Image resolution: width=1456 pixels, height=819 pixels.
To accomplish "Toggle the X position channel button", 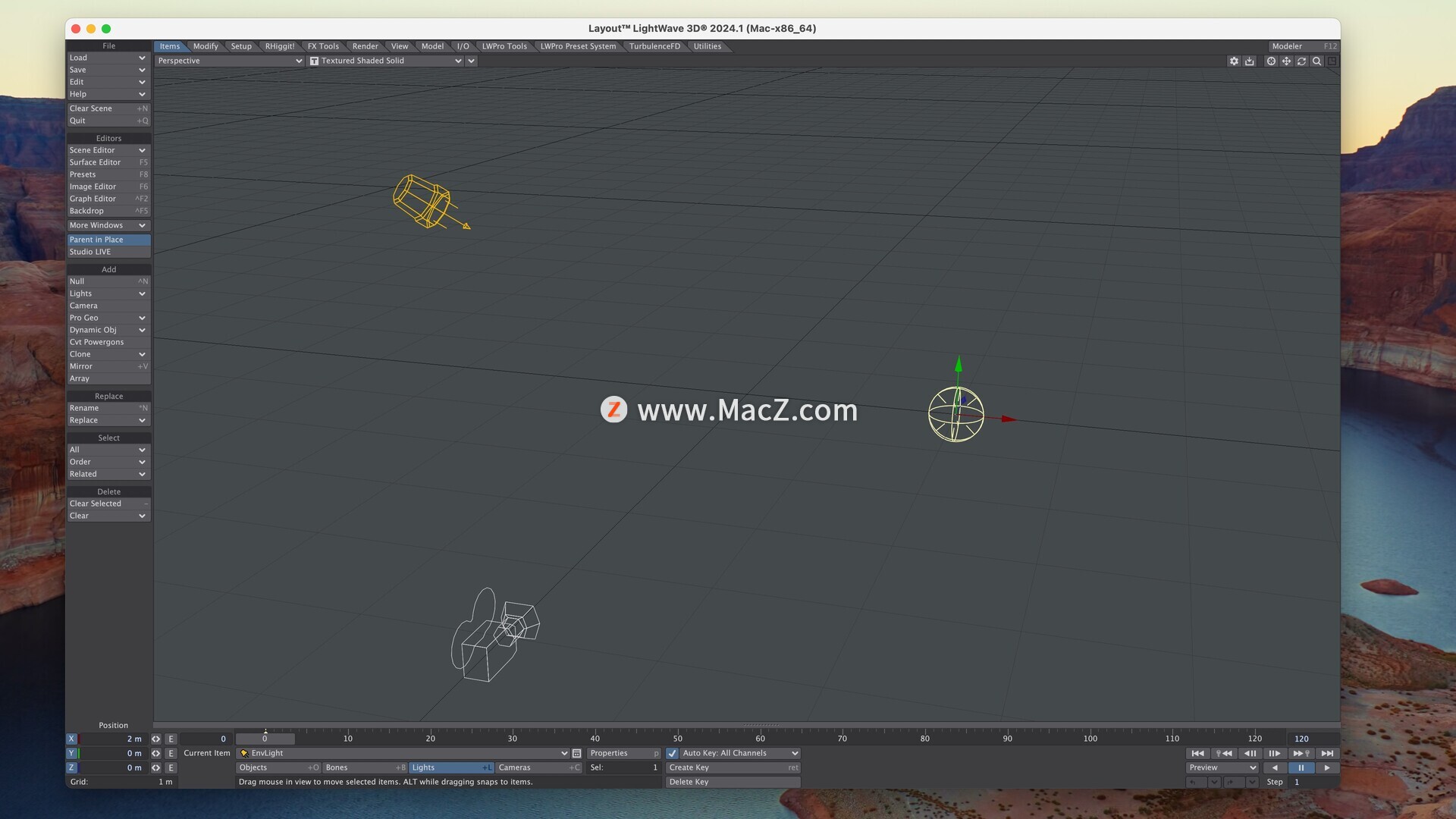I will (x=71, y=739).
